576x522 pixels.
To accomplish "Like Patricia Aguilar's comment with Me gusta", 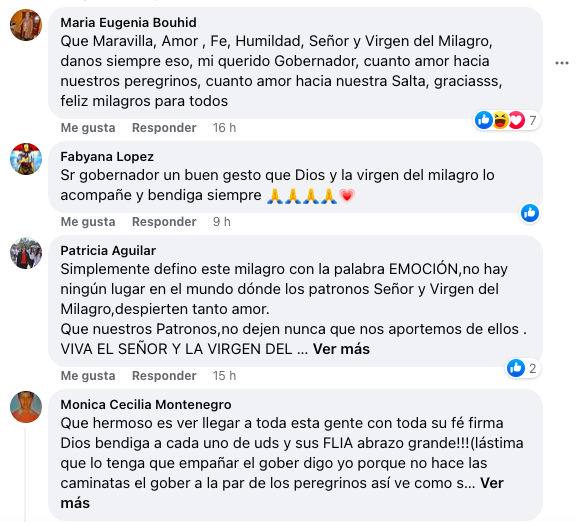I will pos(88,376).
